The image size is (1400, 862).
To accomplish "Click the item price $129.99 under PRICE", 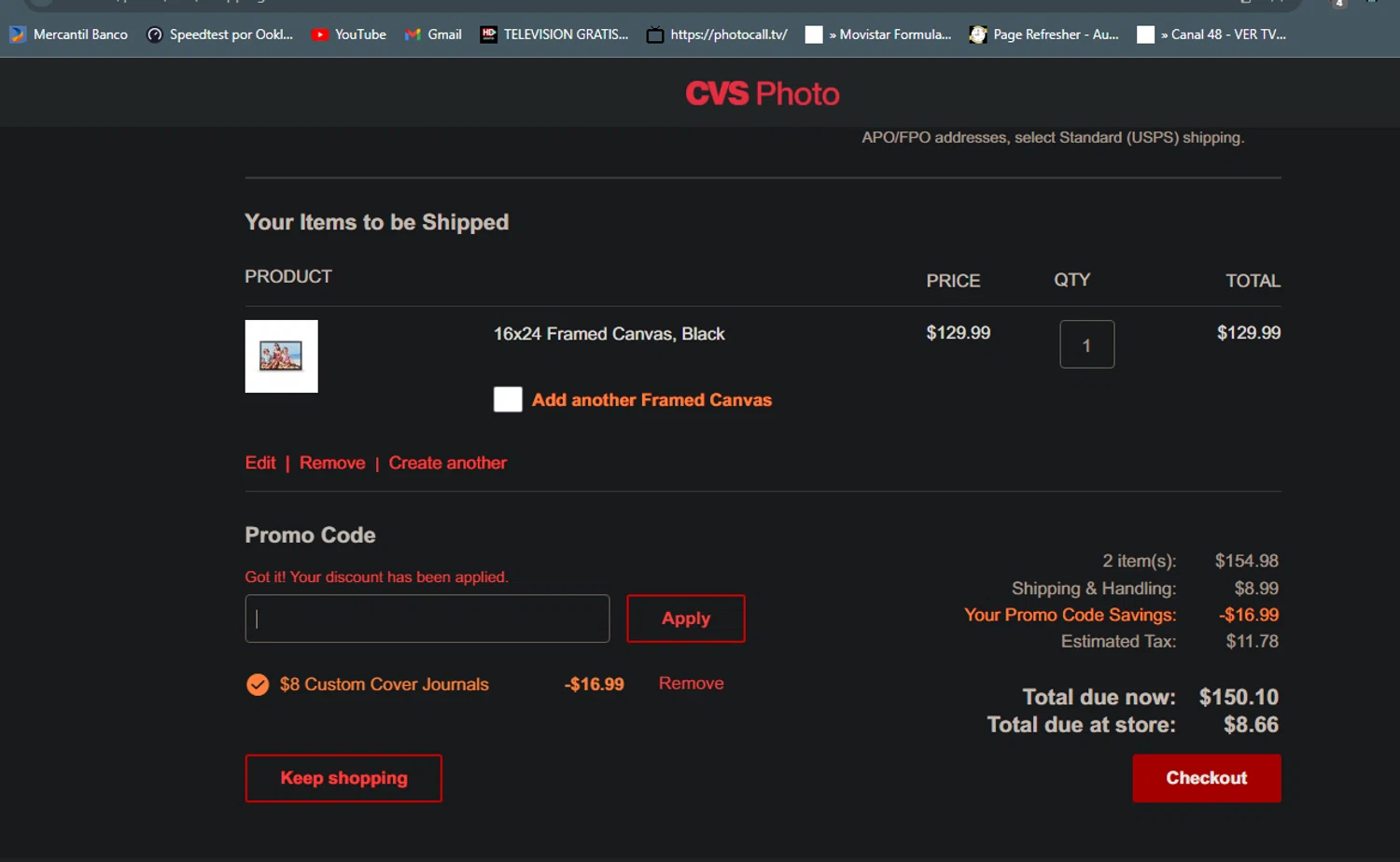I will pos(959,333).
